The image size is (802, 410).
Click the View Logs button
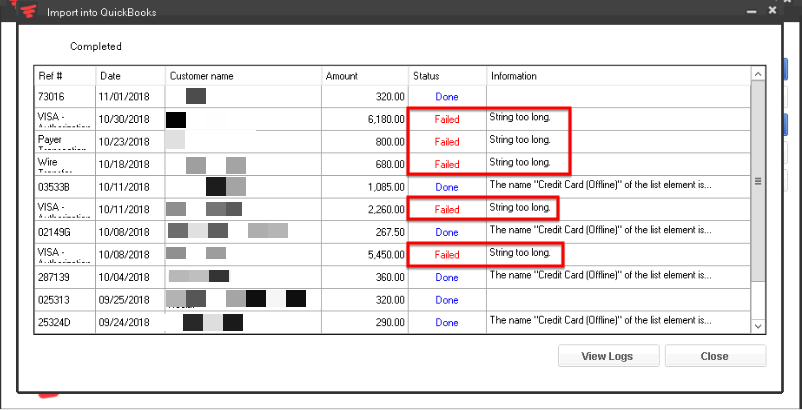608,356
